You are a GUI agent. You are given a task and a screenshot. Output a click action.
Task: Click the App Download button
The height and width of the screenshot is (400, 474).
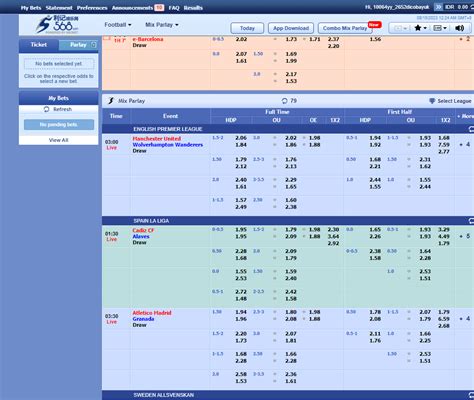click(291, 28)
